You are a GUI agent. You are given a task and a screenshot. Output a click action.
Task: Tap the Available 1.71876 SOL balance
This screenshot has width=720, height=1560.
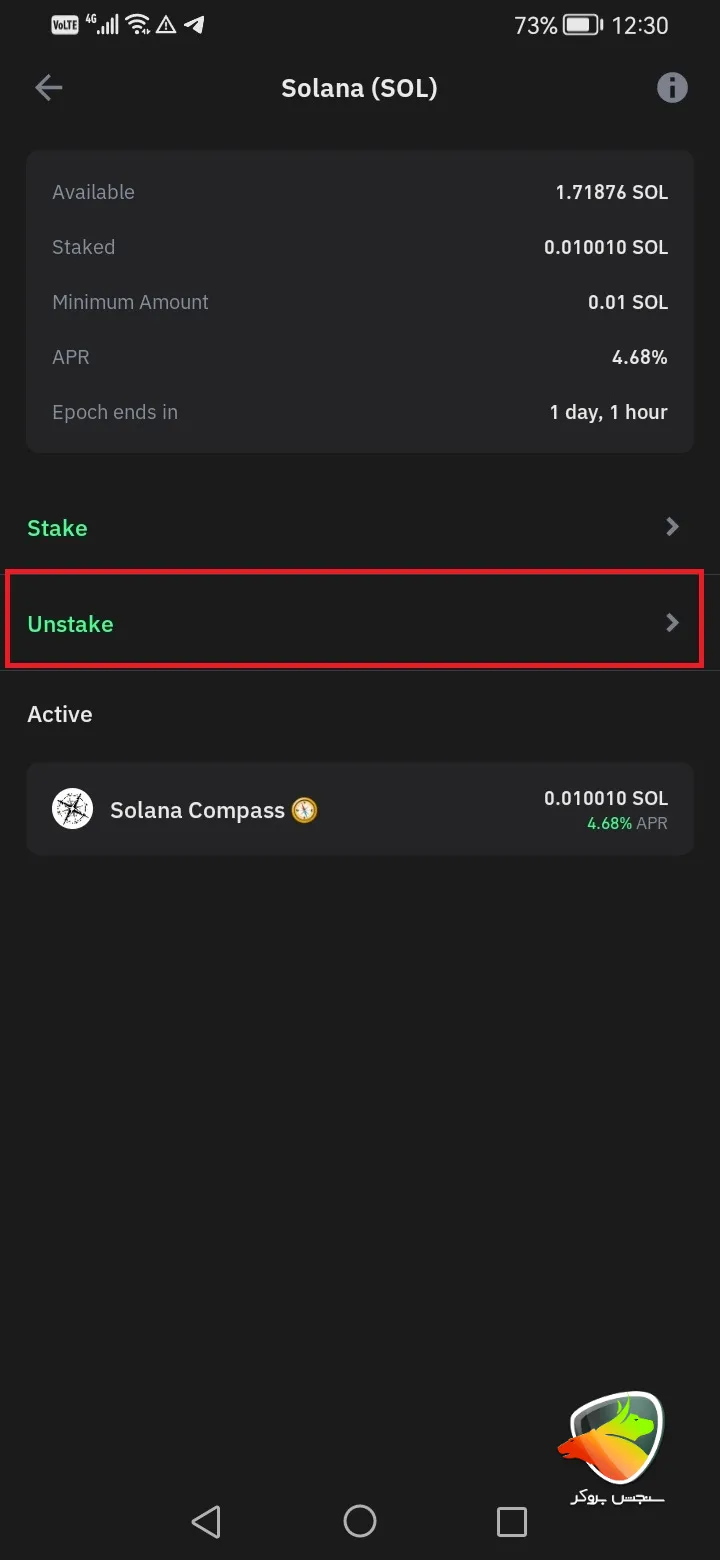[x=611, y=192]
